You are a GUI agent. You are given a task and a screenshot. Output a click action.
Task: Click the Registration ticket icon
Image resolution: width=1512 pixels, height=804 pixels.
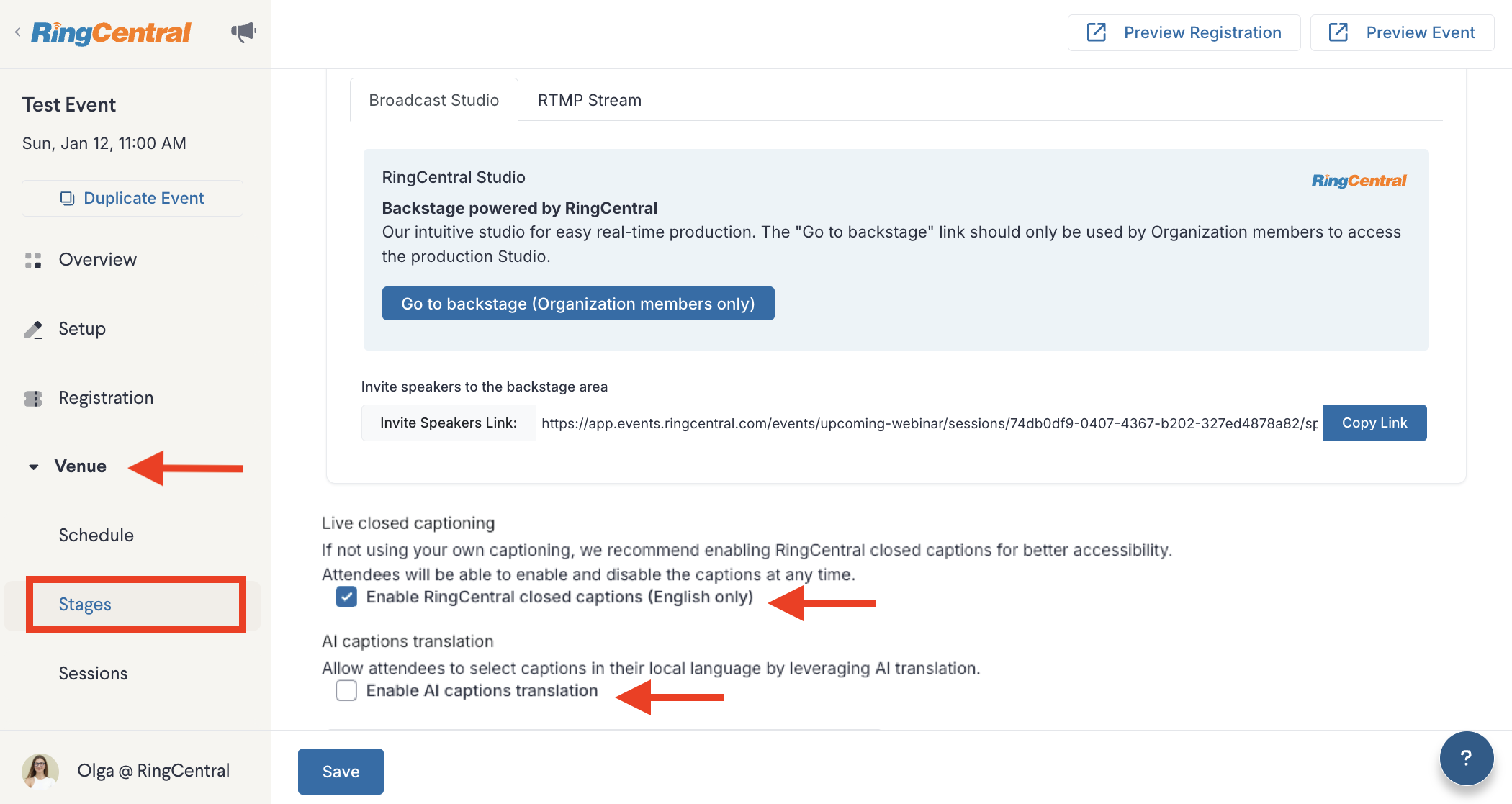(x=33, y=398)
